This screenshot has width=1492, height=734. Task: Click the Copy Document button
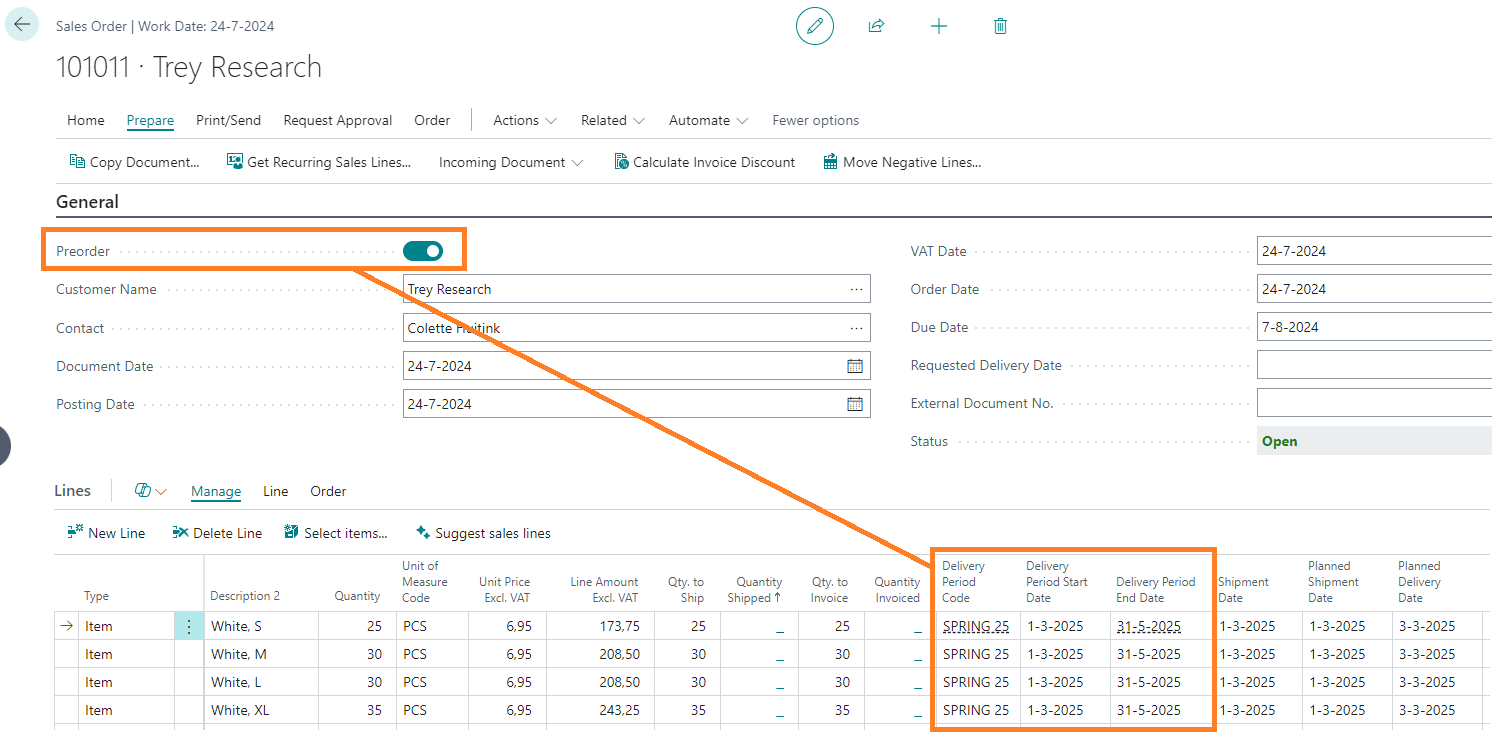135,162
